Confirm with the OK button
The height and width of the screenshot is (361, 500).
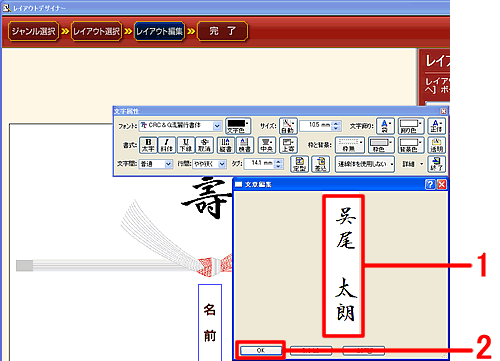tap(261, 350)
